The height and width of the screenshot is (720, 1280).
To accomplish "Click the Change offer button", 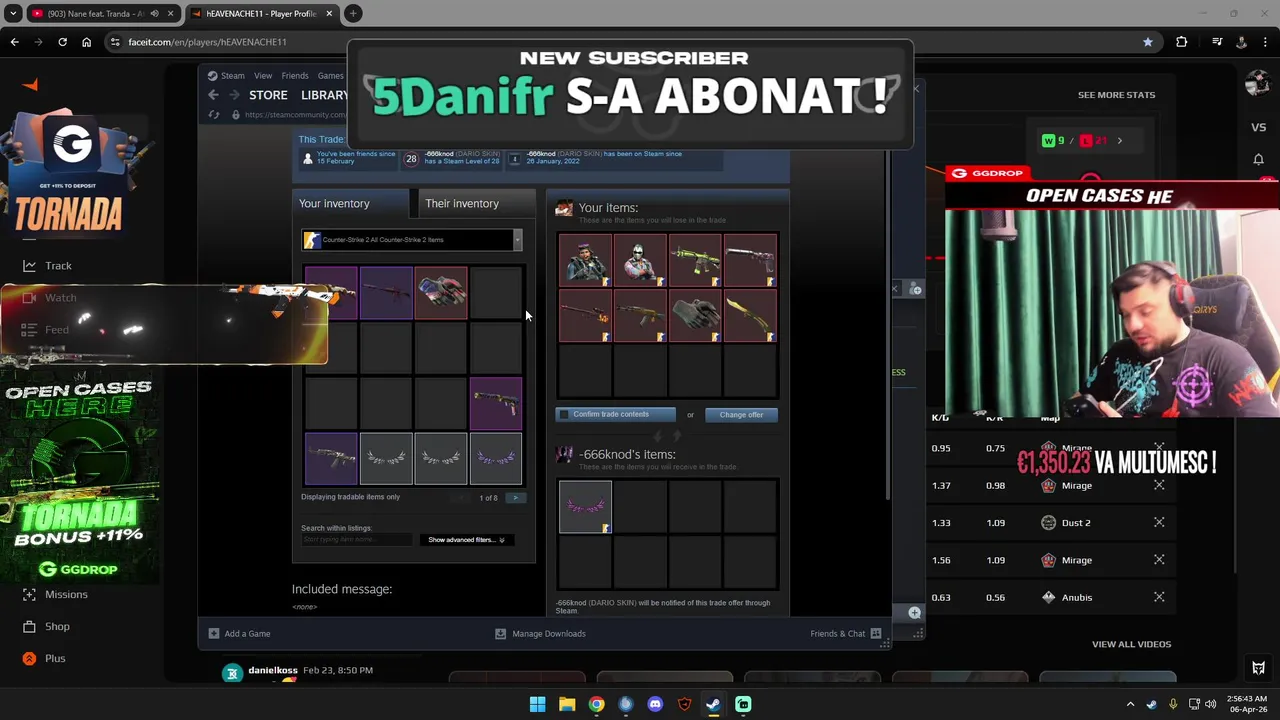I will pos(741,415).
